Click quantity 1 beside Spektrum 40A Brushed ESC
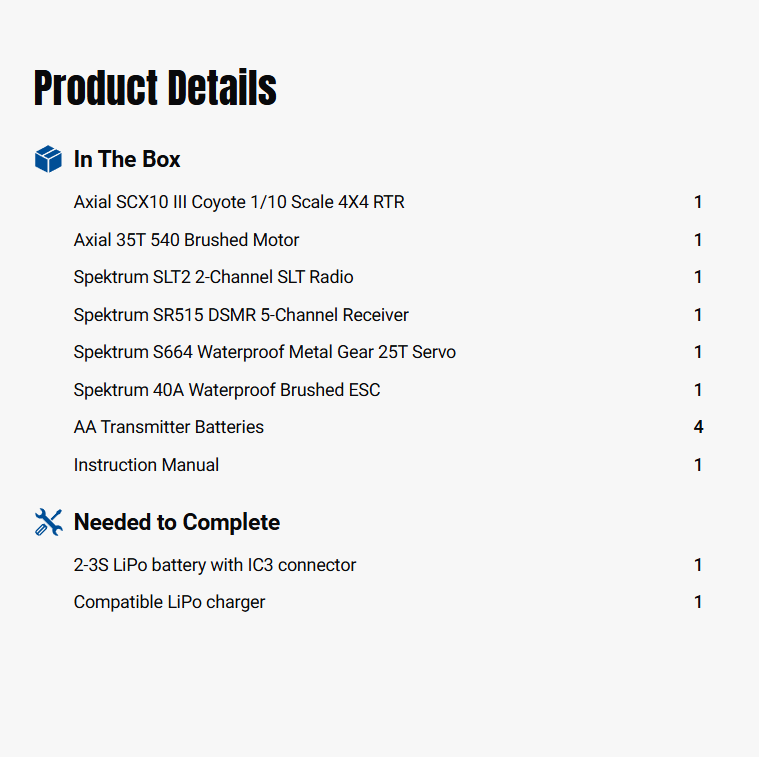The height and width of the screenshot is (757, 759). pos(698,390)
